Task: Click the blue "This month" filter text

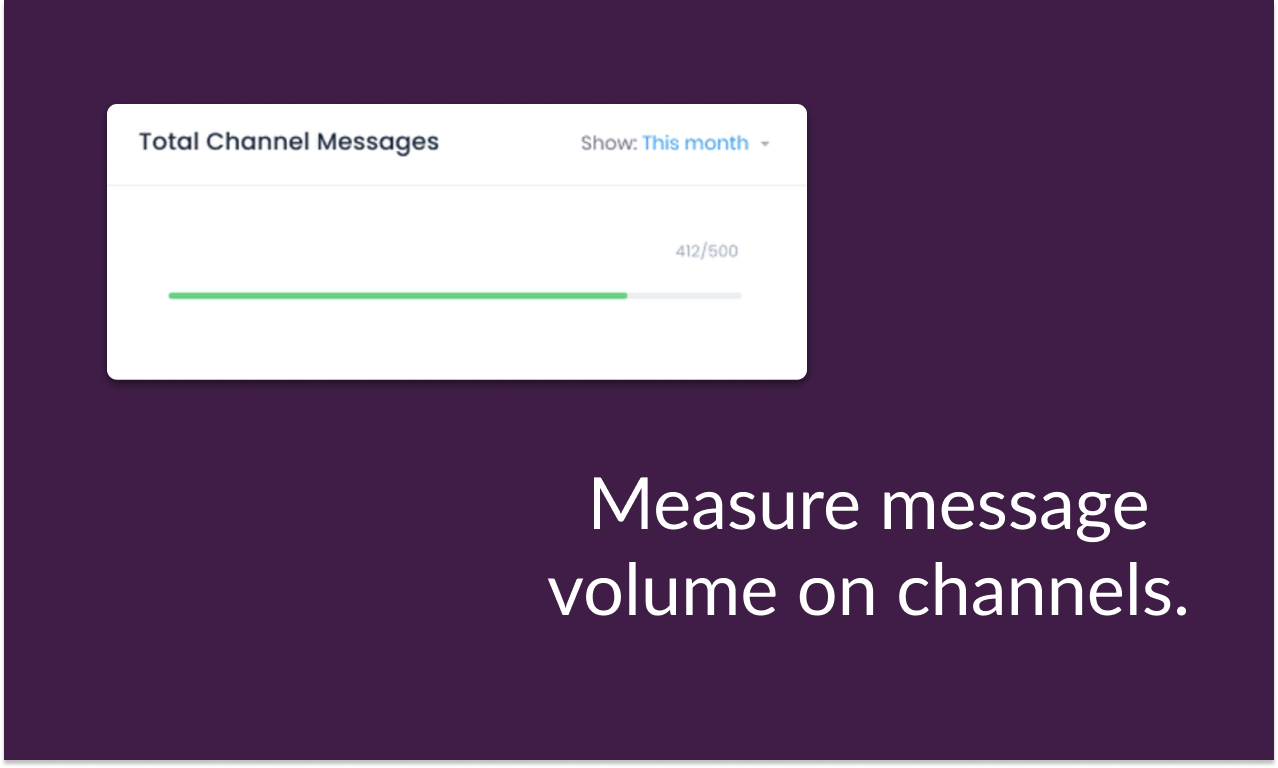Action: click(x=695, y=143)
